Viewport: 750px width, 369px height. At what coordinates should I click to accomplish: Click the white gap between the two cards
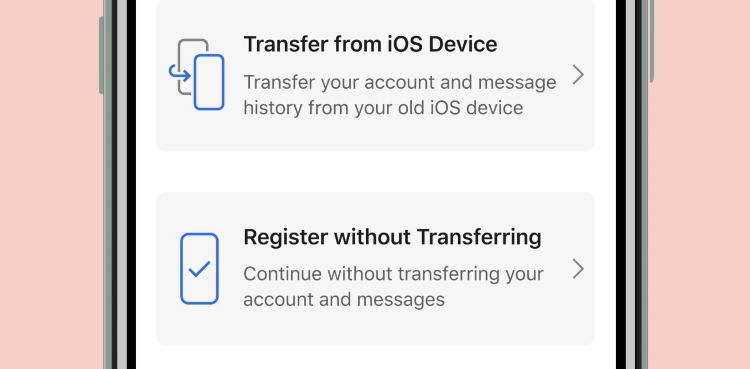(375, 171)
